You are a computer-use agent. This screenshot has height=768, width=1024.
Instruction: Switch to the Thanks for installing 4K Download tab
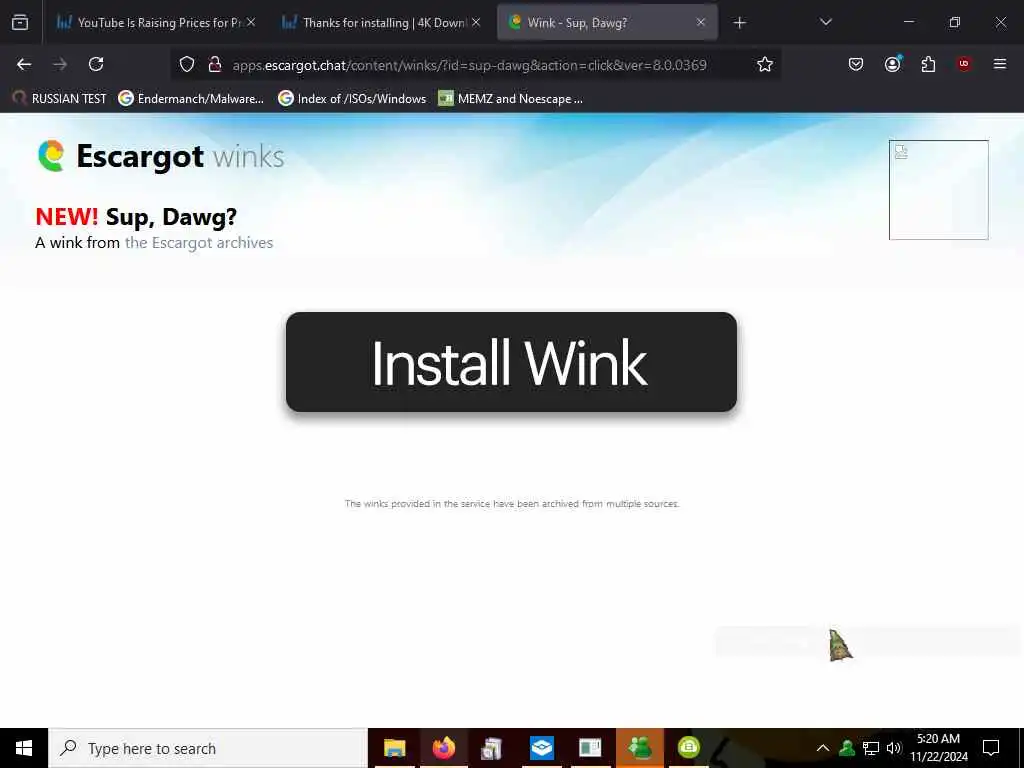379,23
